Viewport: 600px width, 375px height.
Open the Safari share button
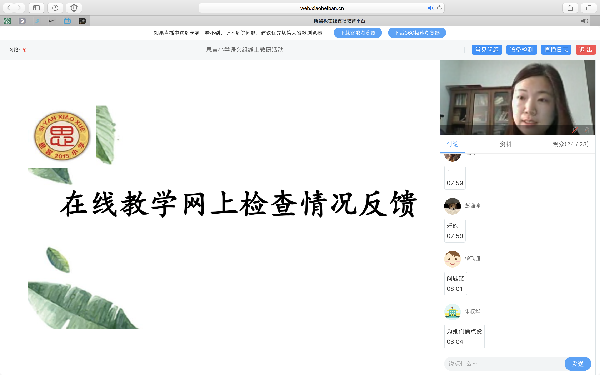(x=570, y=8)
